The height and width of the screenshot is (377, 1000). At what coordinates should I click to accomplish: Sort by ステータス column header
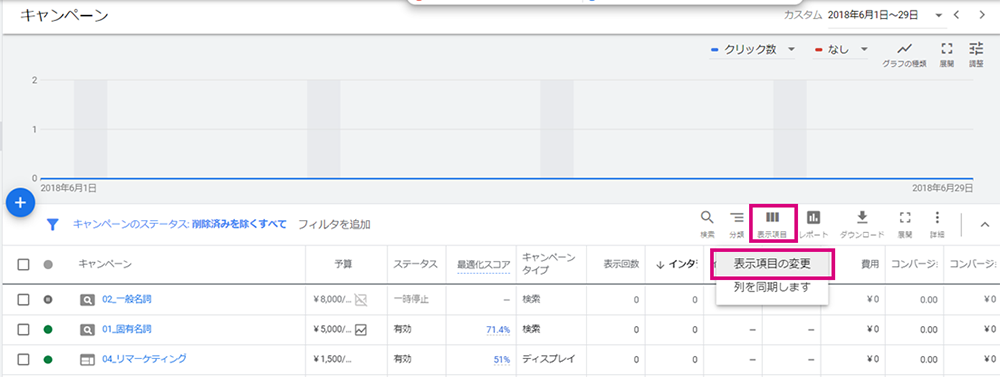(x=415, y=264)
